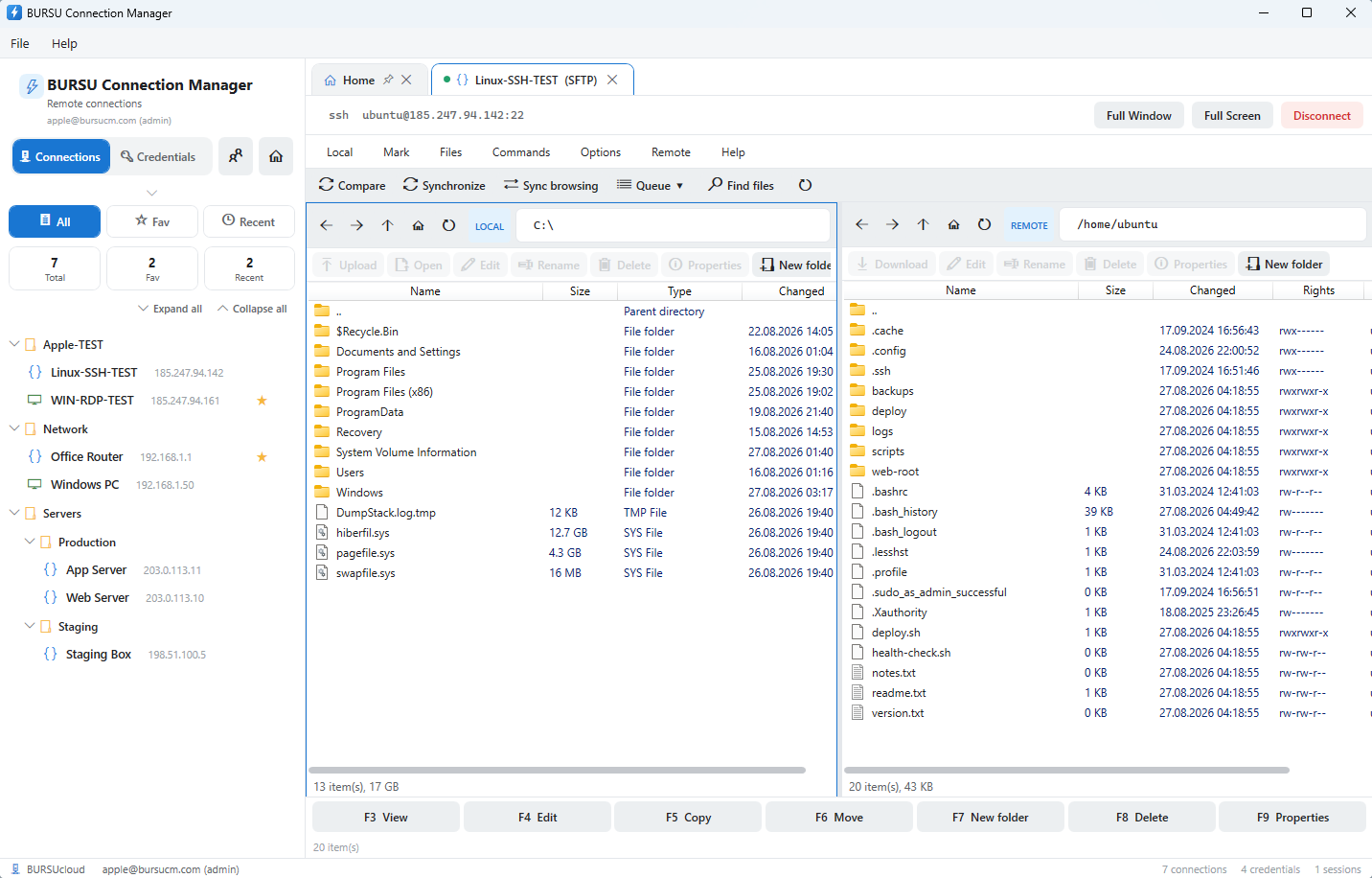Open the File menu
Screen dimensions: 1372x878
click(x=20, y=43)
